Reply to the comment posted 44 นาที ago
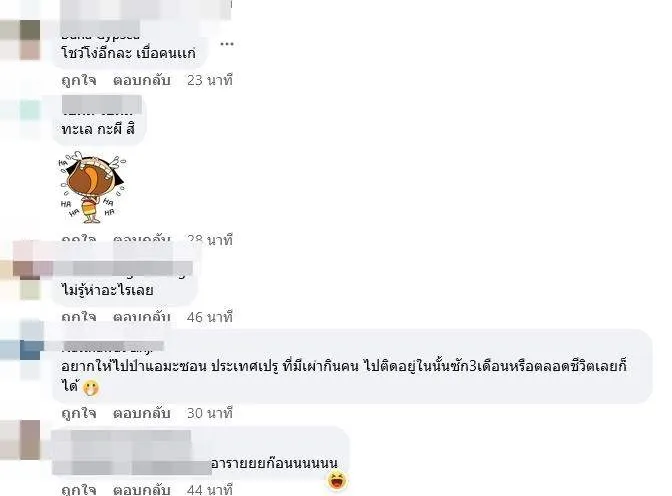Image resolution: width=672 pixels, height=496 pixels. tap(142, 489)
